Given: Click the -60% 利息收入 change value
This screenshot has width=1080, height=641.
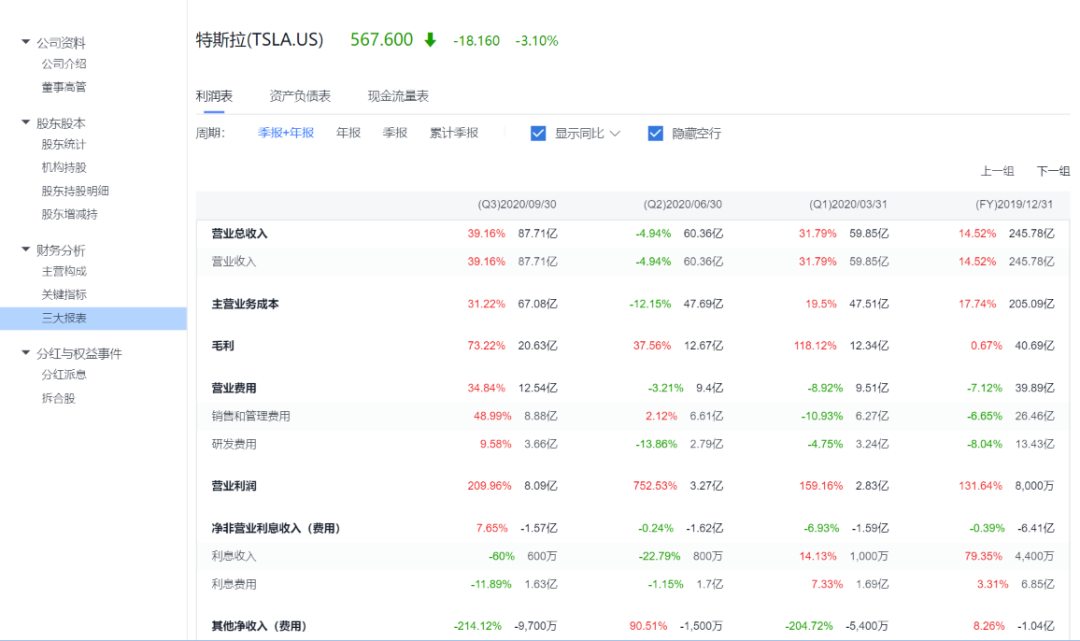Looking at the screenshot, I should tap(501, 556).
